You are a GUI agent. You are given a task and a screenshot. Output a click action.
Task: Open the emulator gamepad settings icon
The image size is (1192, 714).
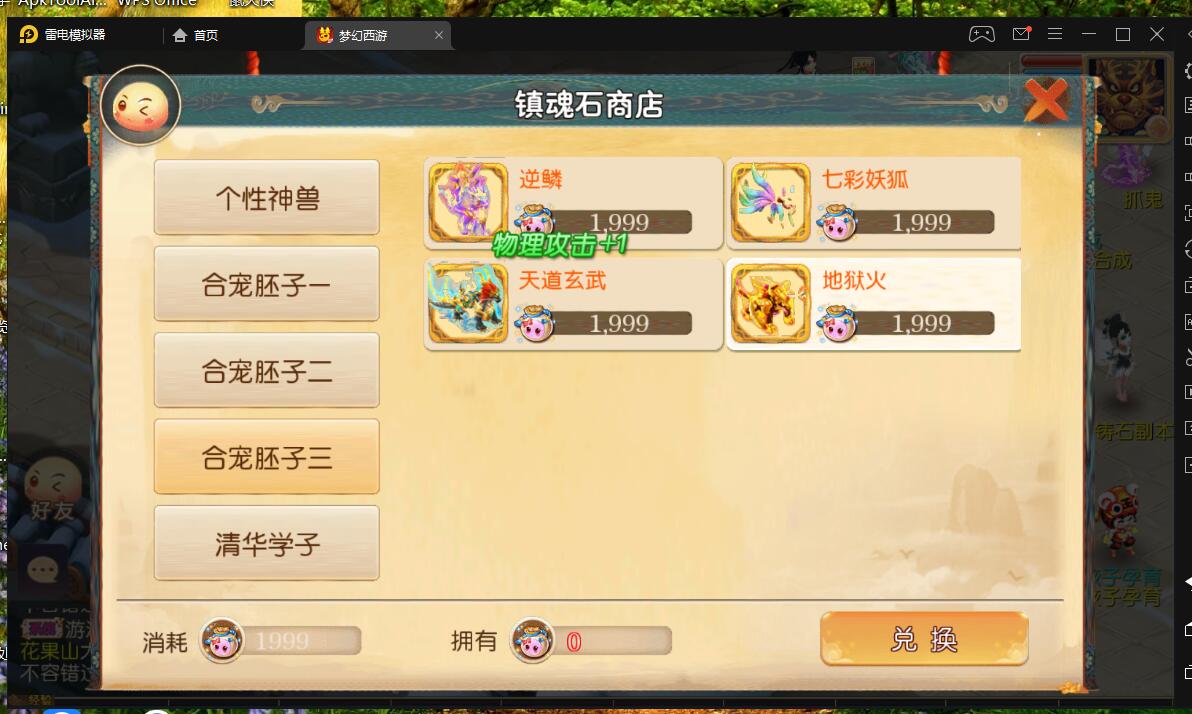(981, 34)
